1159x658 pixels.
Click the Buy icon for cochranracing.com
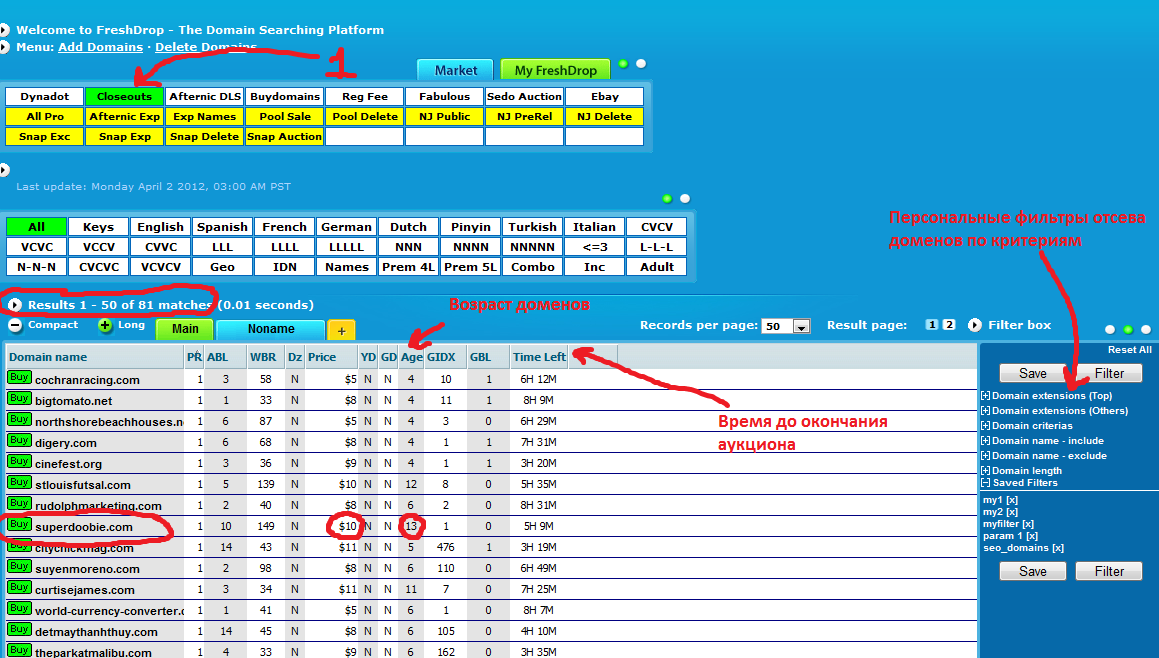click(19, 378)
